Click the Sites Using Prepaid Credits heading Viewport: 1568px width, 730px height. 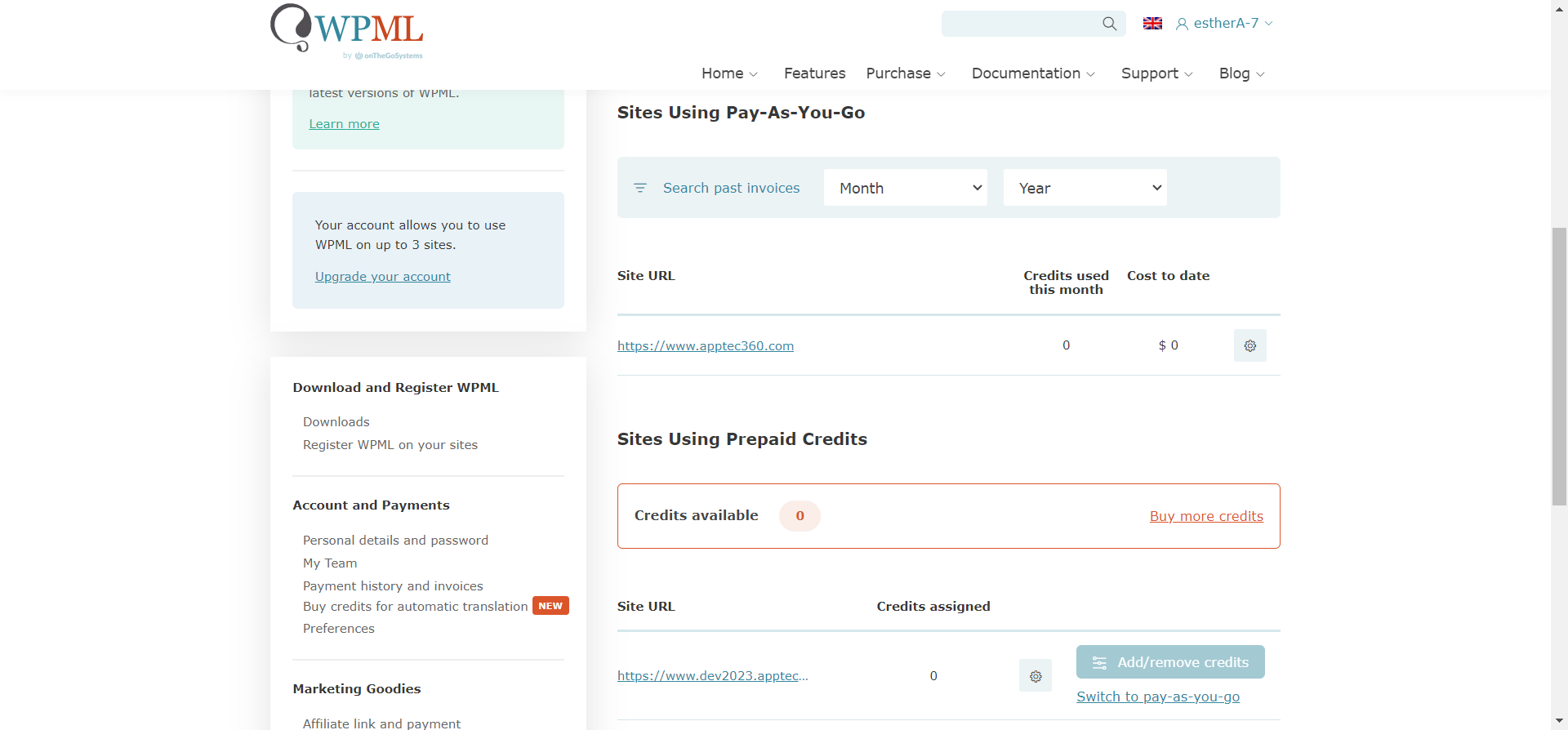tap(742, 439)
